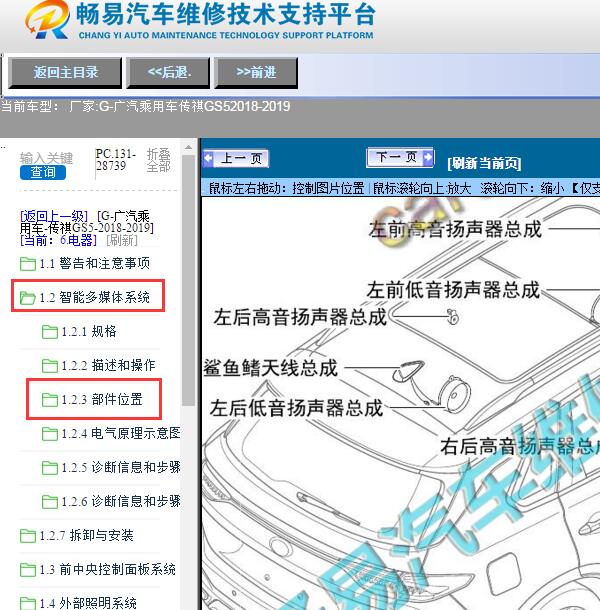Click folder icon beside 1.2.1 规格
The image size is (600, 610).
(x=50, y=332)
